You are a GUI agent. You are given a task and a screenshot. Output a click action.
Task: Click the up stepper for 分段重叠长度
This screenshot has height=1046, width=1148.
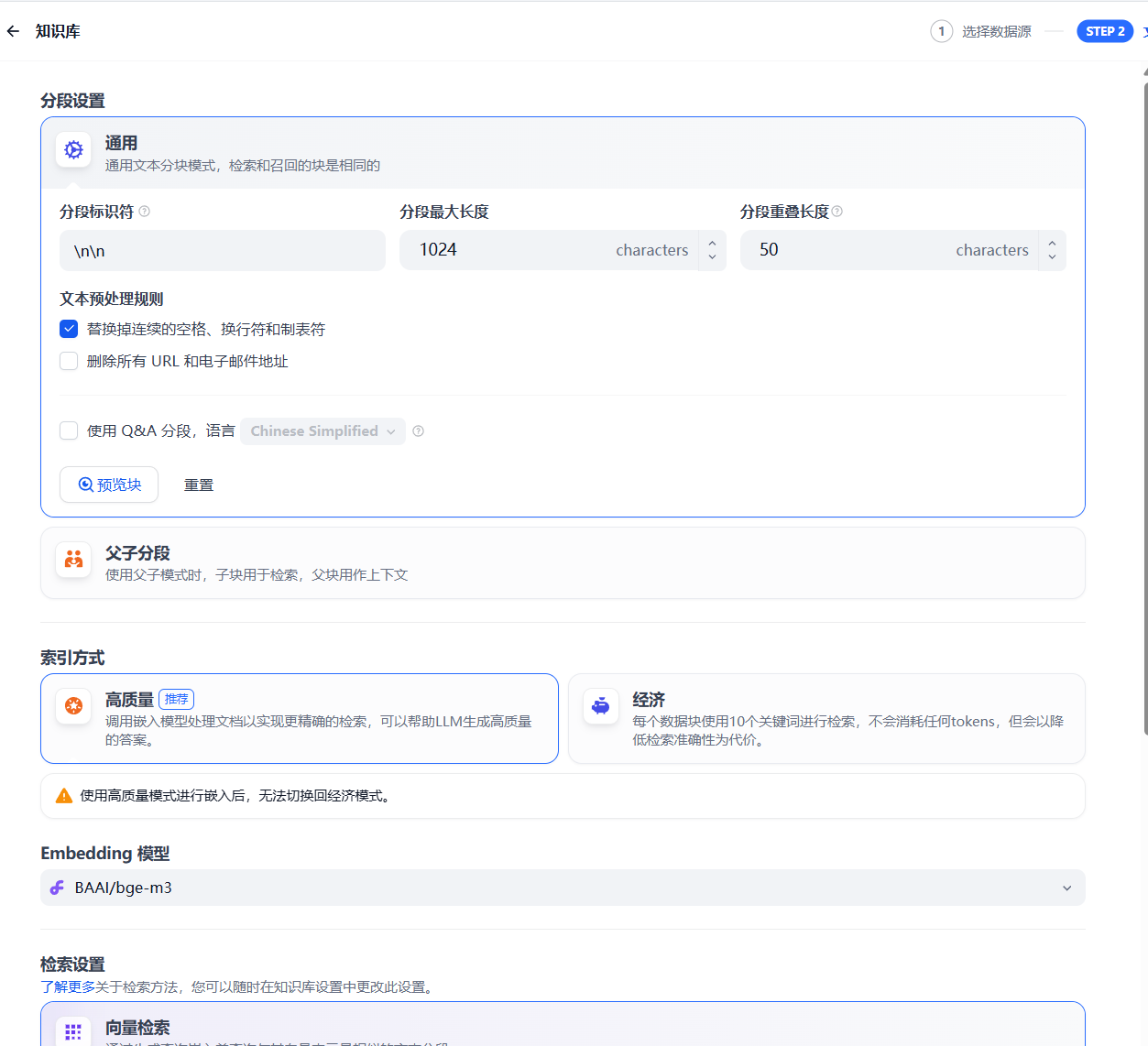[x=1052, y=243]
